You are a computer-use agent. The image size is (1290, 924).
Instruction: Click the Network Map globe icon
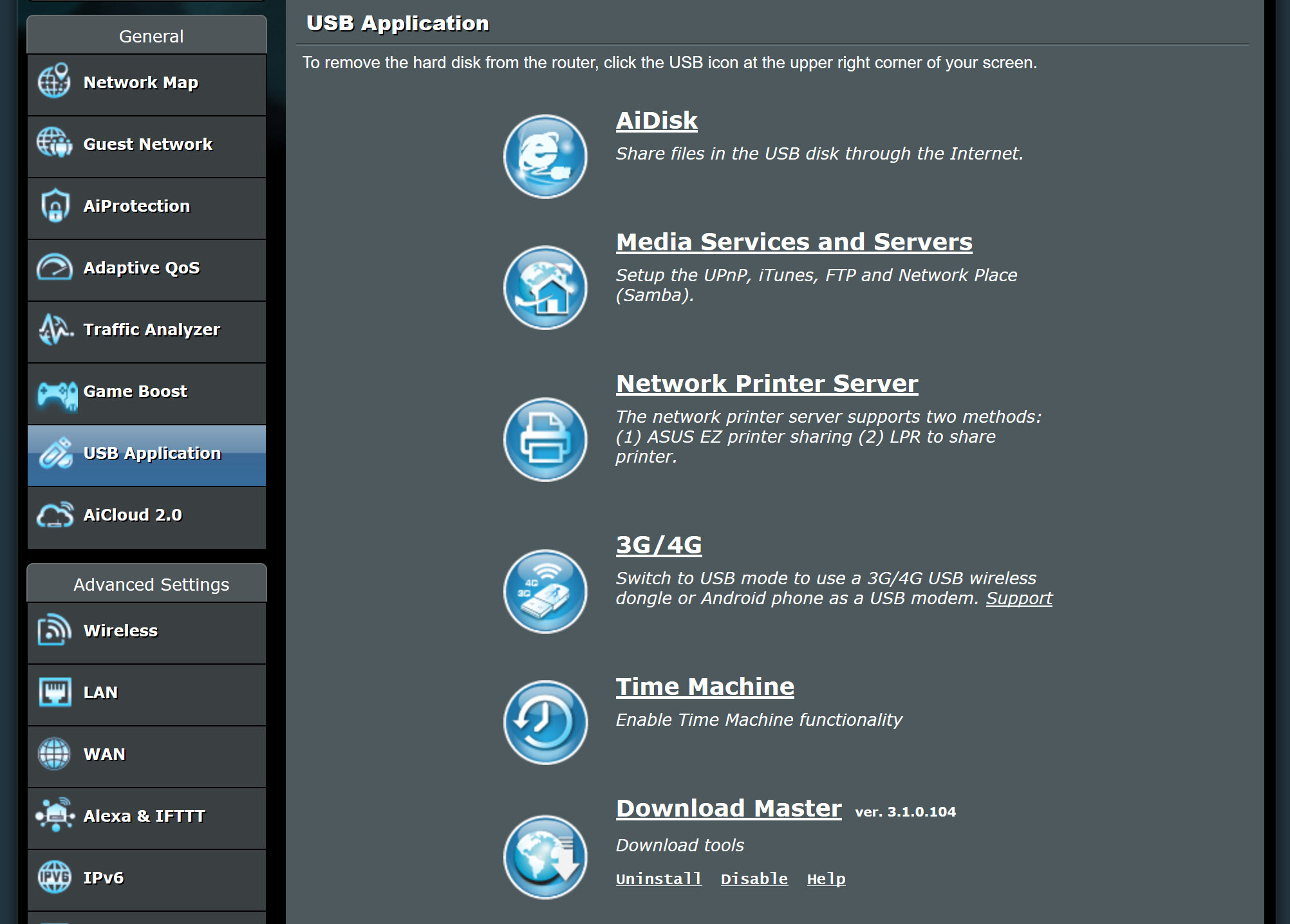54,81
